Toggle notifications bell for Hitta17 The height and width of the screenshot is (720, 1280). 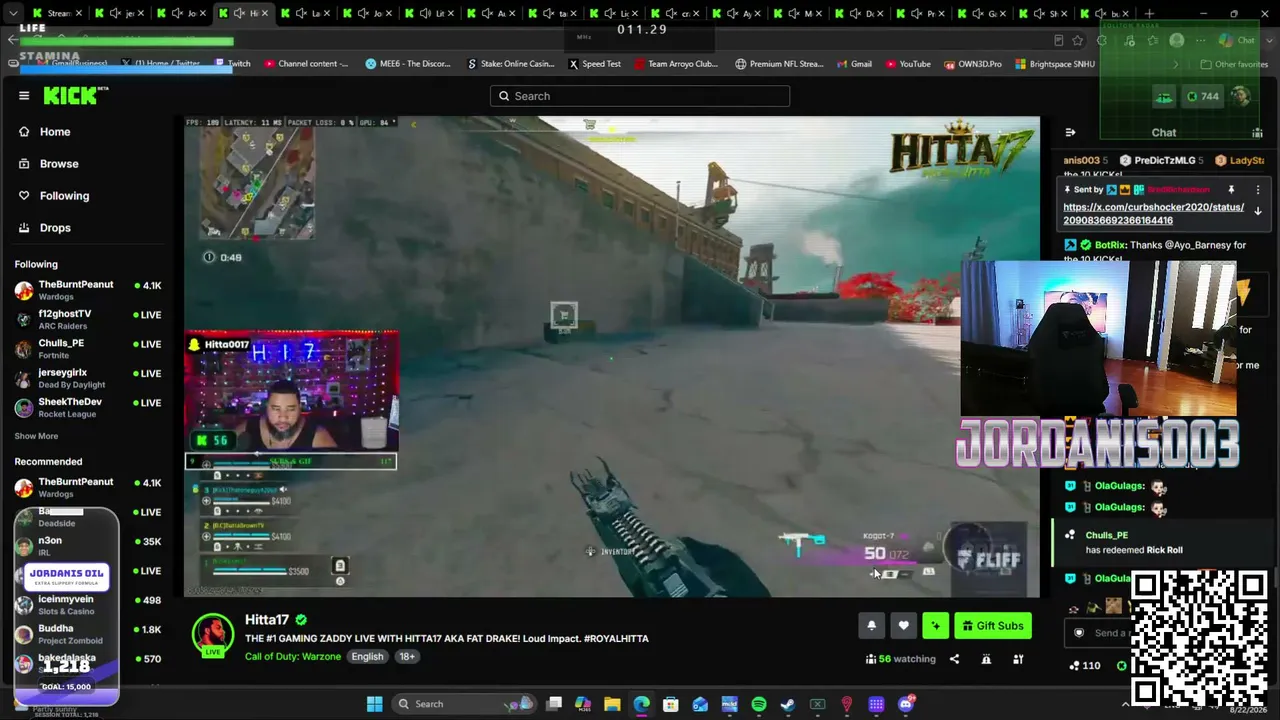(871, 626)
